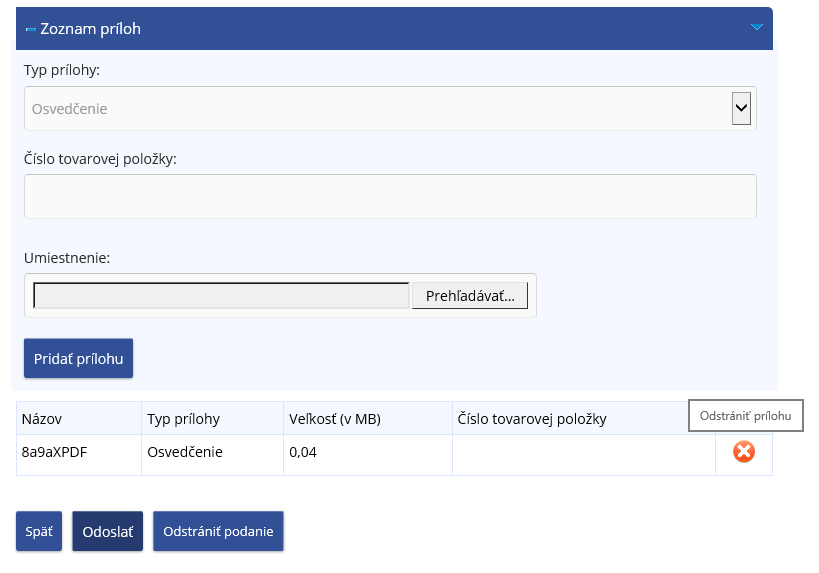Click the Odstrániť podanie button

point(218,531)
